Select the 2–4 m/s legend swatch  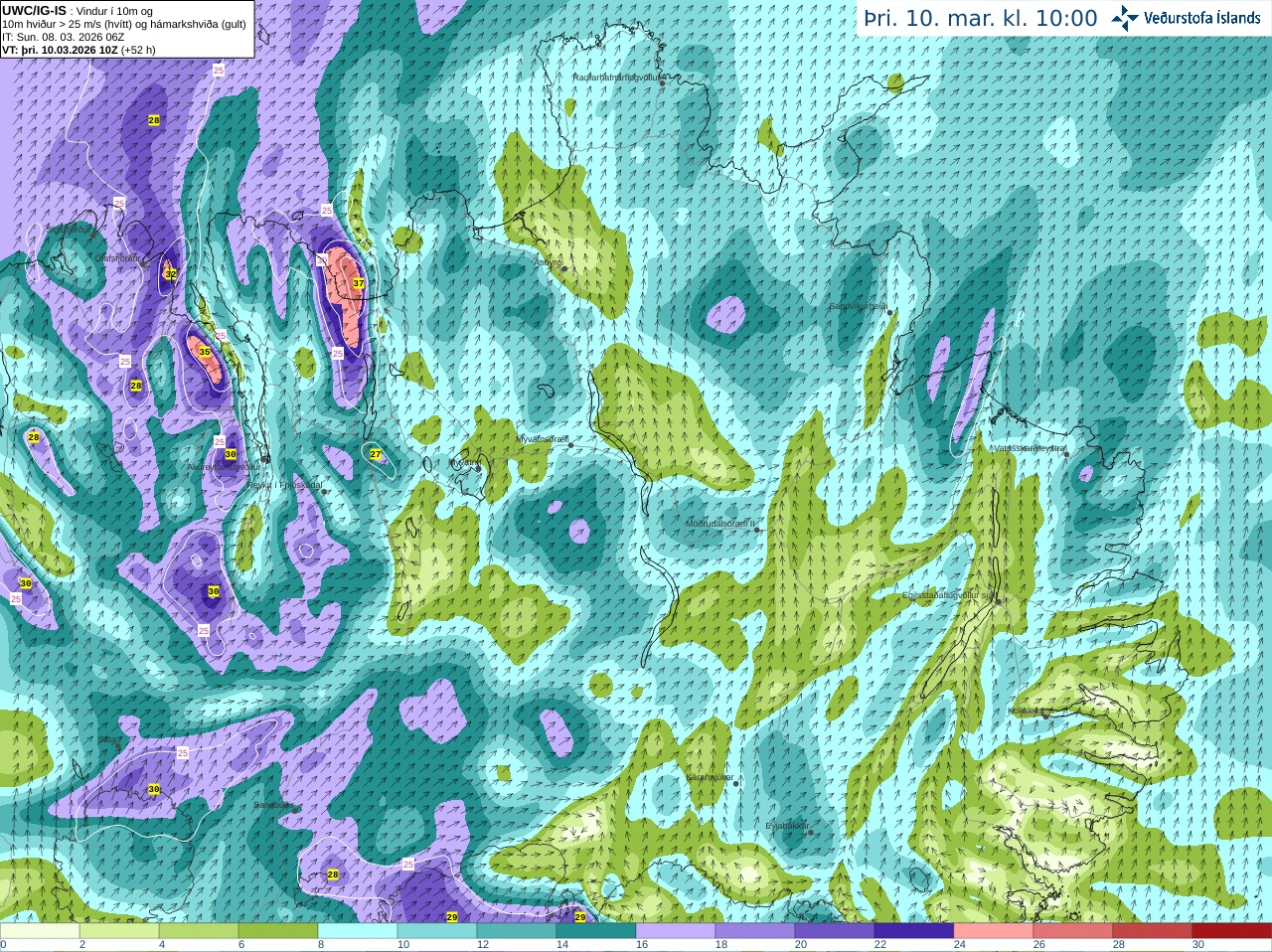coord(119,931)
